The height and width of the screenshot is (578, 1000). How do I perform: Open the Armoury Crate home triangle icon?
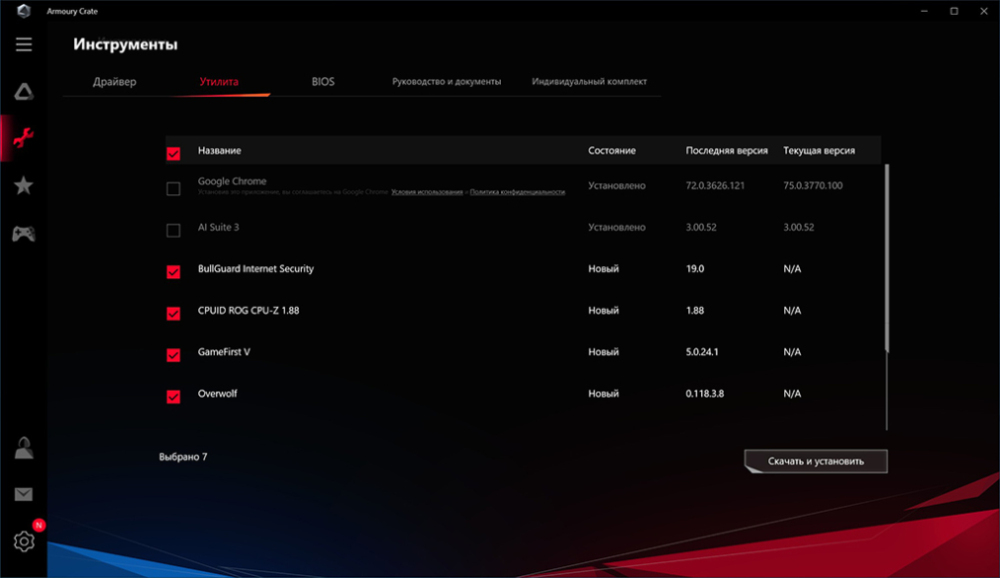pos(24,92)
